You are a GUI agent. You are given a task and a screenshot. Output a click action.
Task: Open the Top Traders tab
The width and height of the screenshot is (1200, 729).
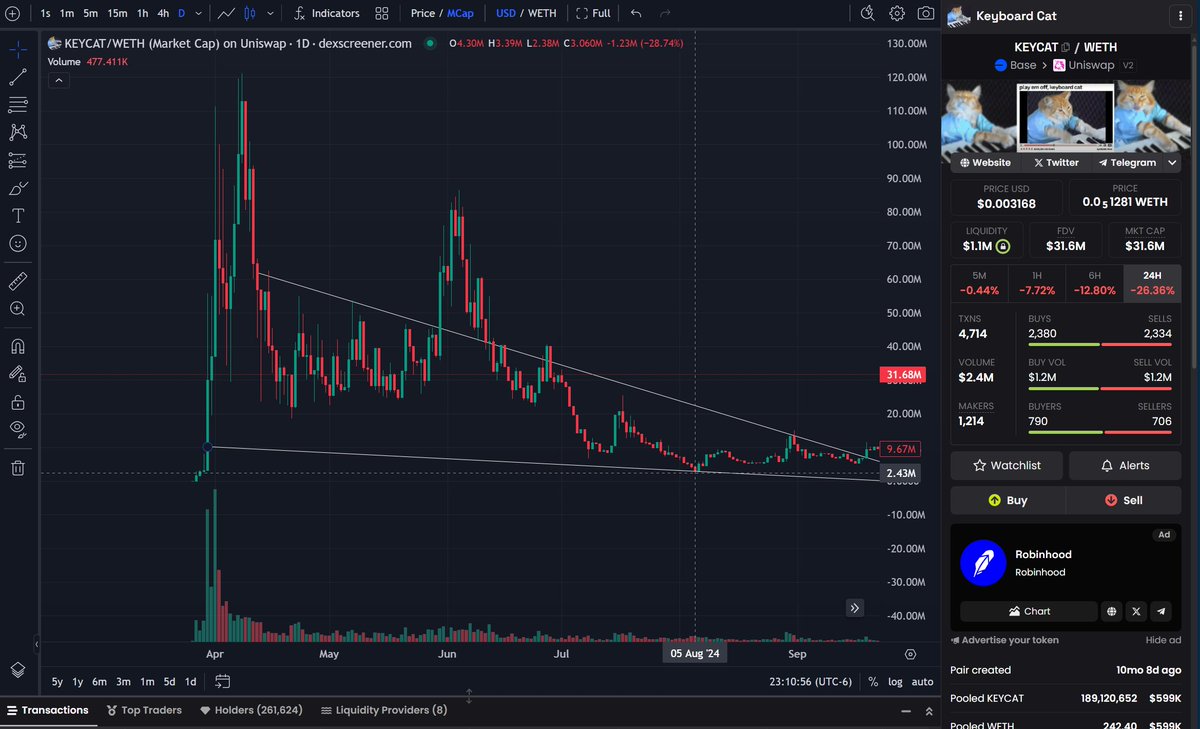(144, 710)
